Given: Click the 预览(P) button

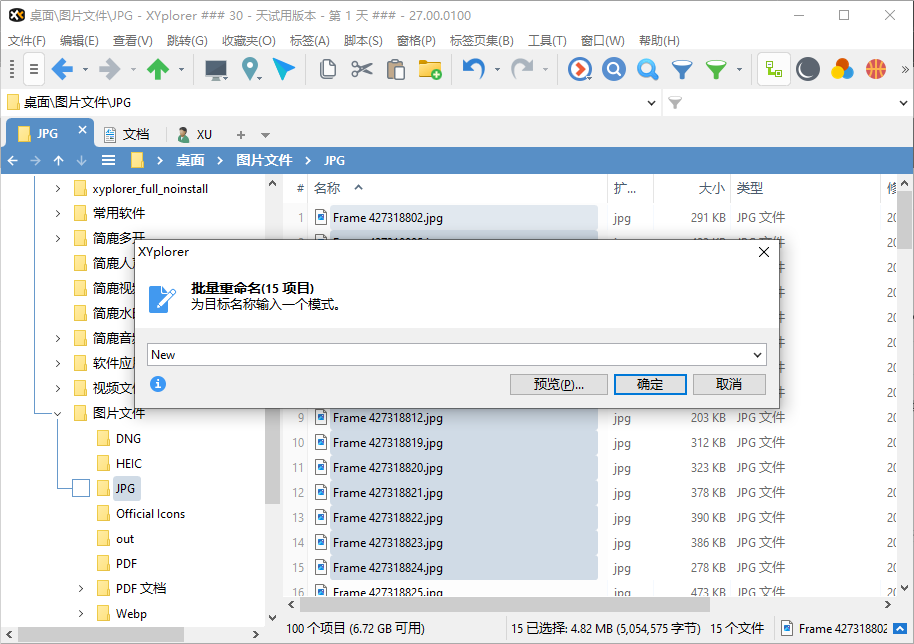Looking at the screenshot, I should [x=558, y=384].
